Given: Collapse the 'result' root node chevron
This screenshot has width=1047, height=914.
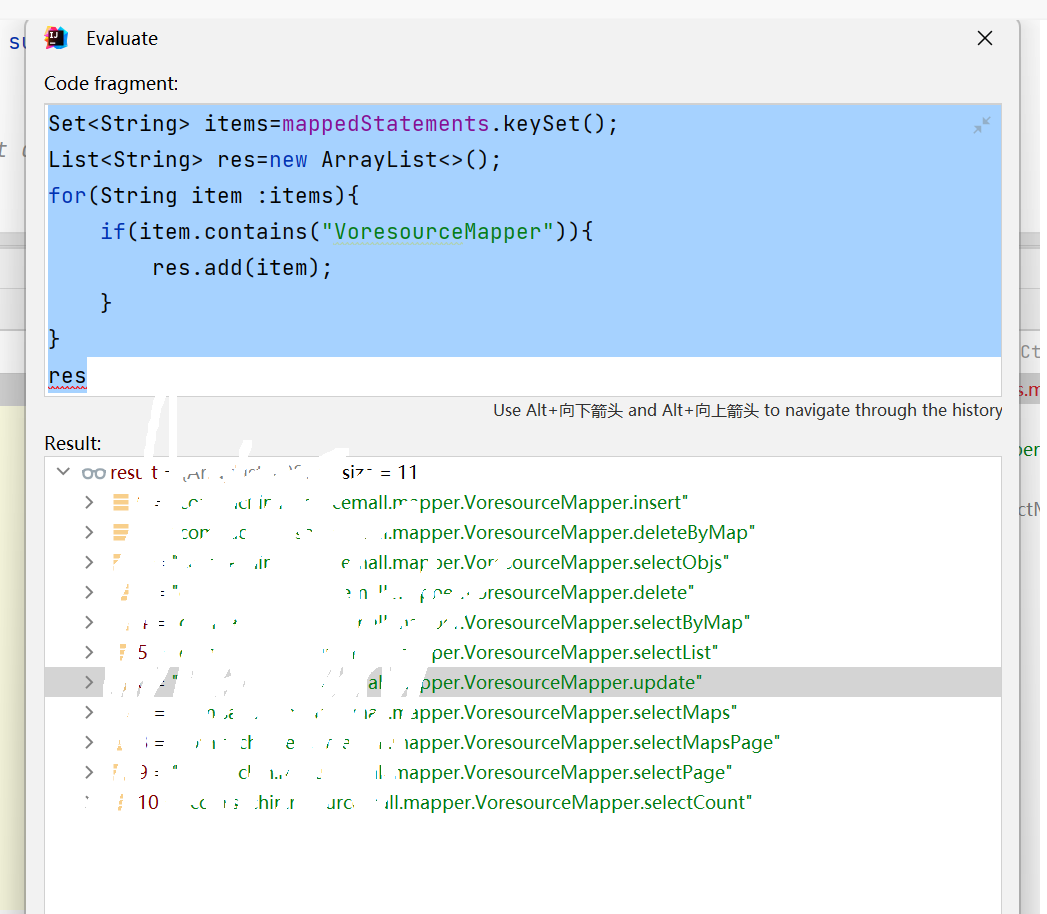Looking at the screenshot, I should tap(63, 471).
